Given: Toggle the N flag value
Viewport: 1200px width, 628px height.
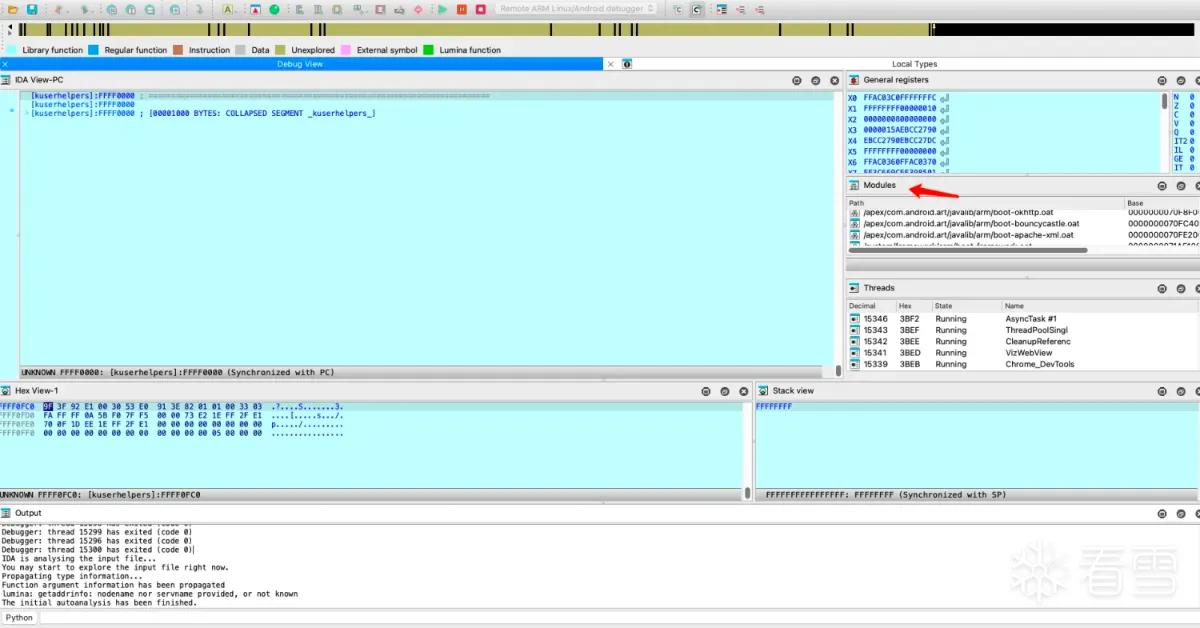Looking at the screenshot, I should 1192,98.
